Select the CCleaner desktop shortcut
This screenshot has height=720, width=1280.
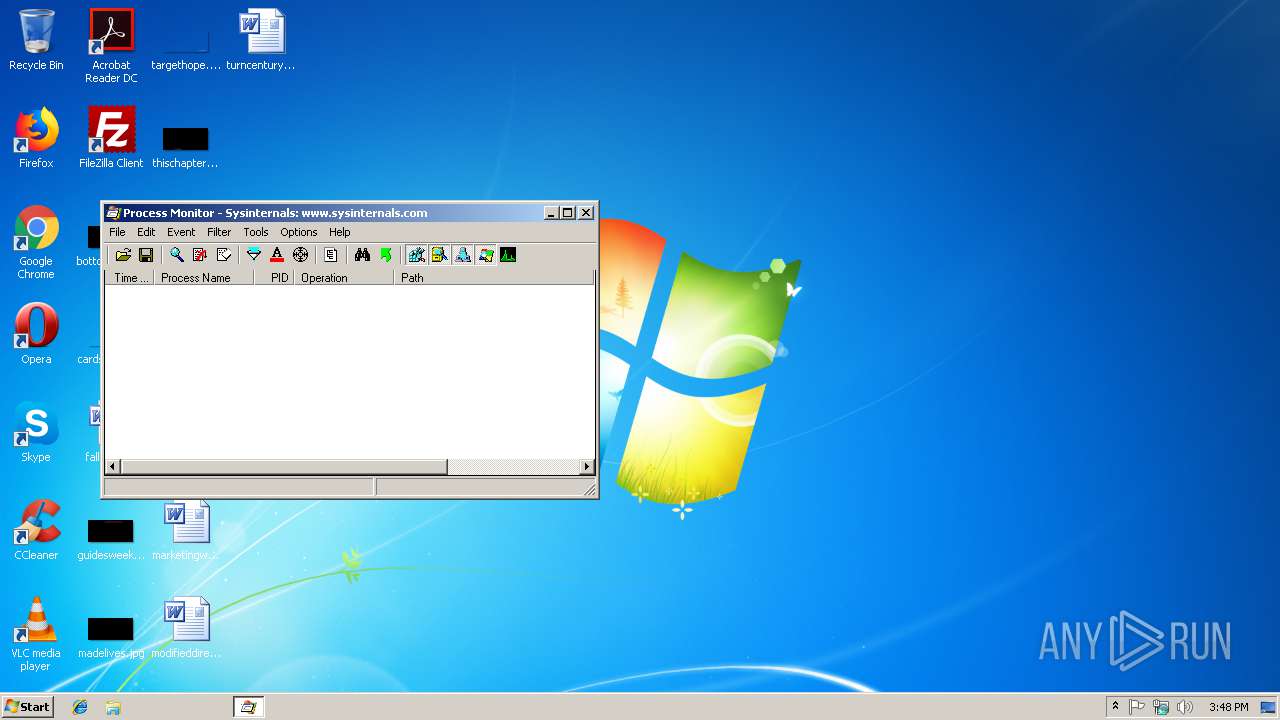pyautogui.click(x=36, y=530)
